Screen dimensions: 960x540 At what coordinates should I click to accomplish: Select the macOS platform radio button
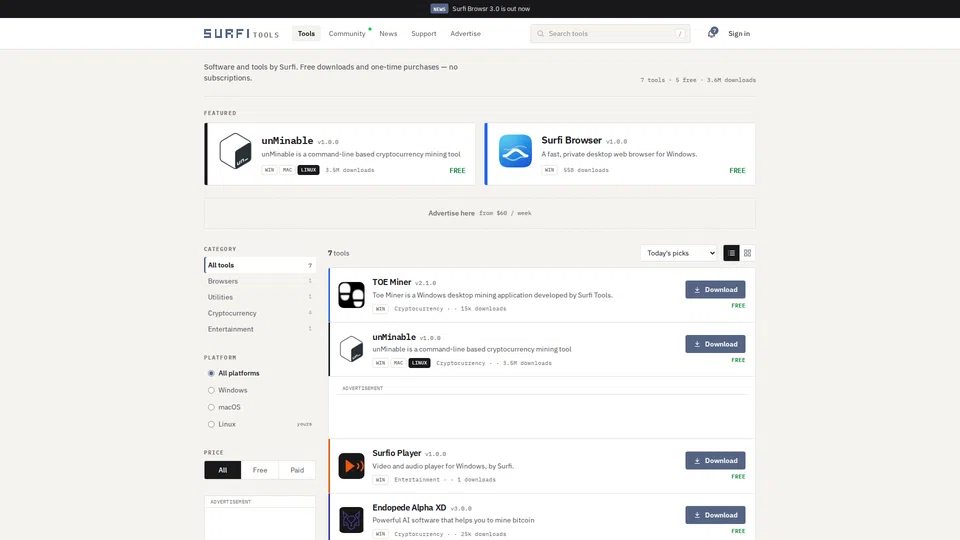[x=211, y=407]
